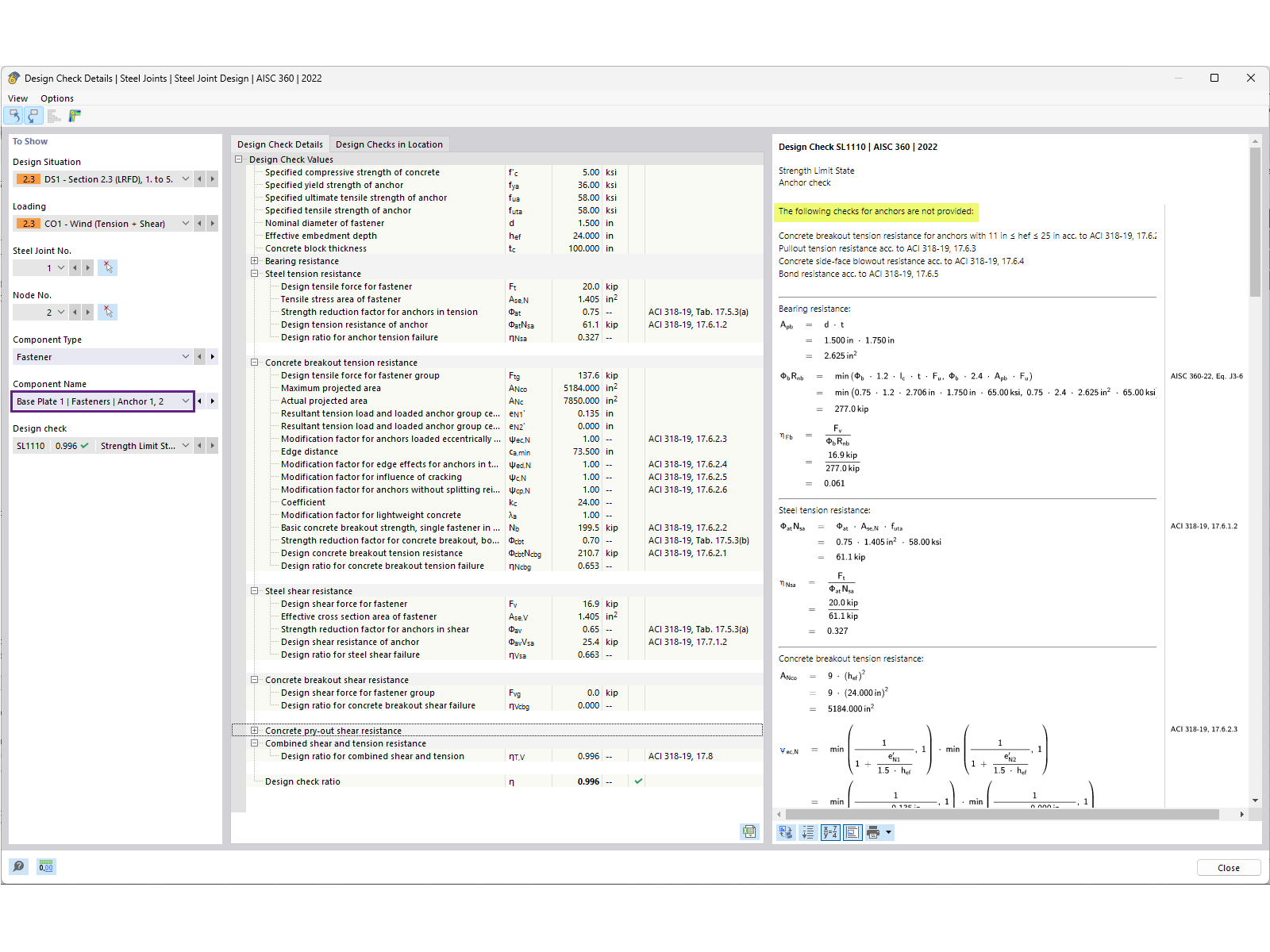The width and height of the screenshot is (1270, 952).
Task: Click the select Steel Joint graphically picker icon
Action: (x=107, y=267)
